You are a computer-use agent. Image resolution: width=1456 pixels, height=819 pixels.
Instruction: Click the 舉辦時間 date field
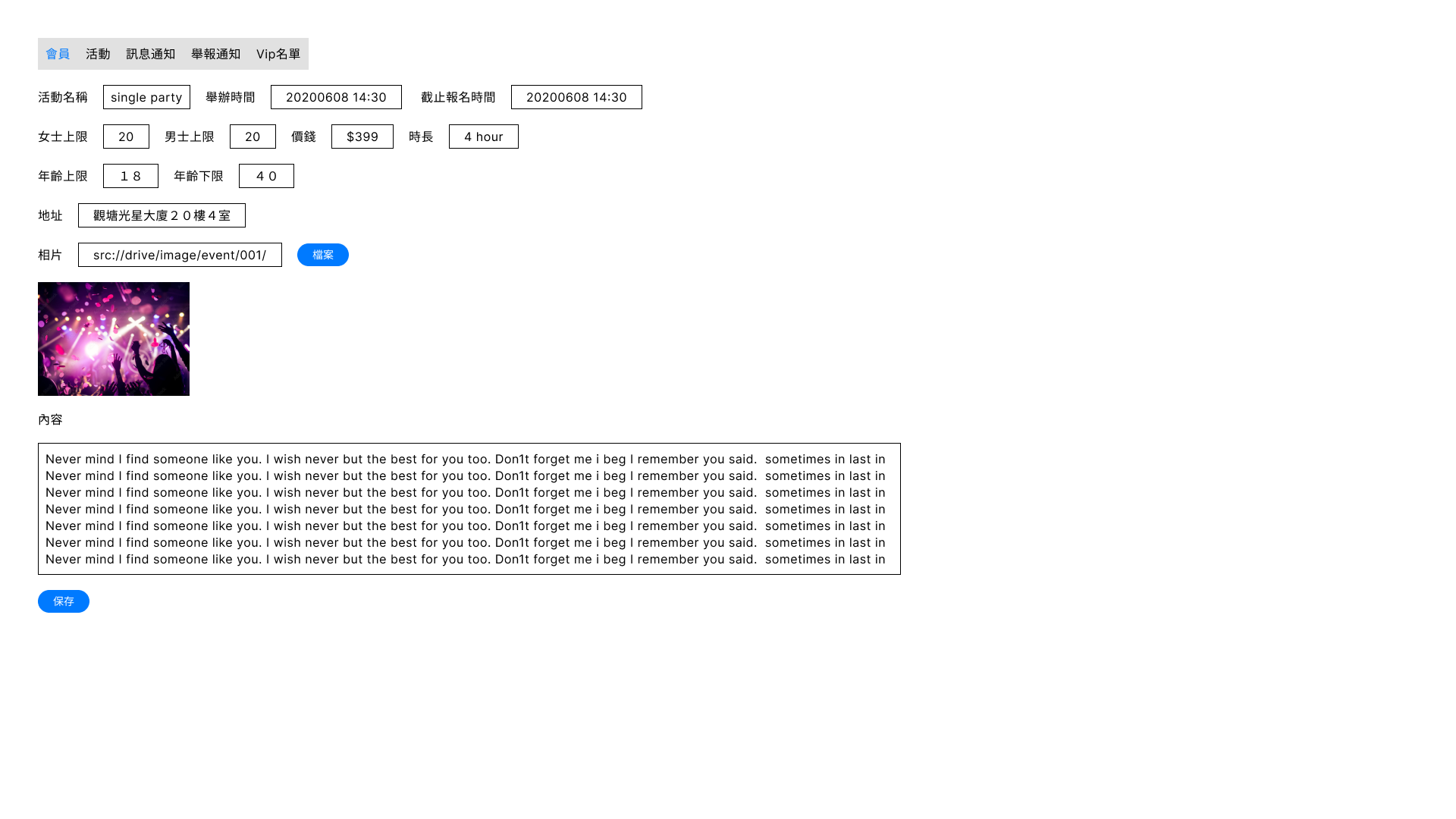[336, 97]
